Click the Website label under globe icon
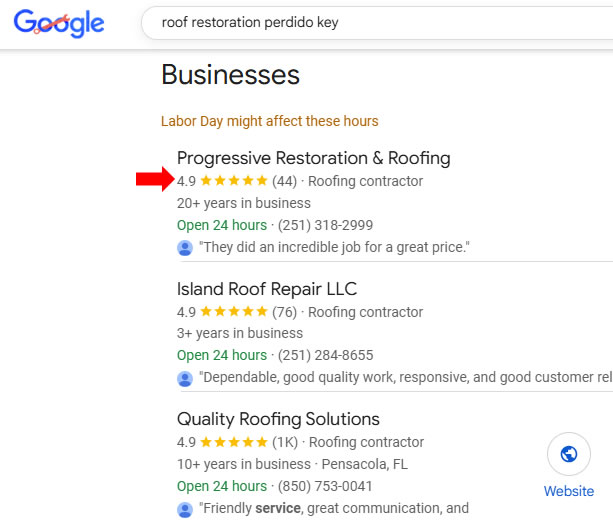This screenshot has width=613, height=521. pos(569,491)
